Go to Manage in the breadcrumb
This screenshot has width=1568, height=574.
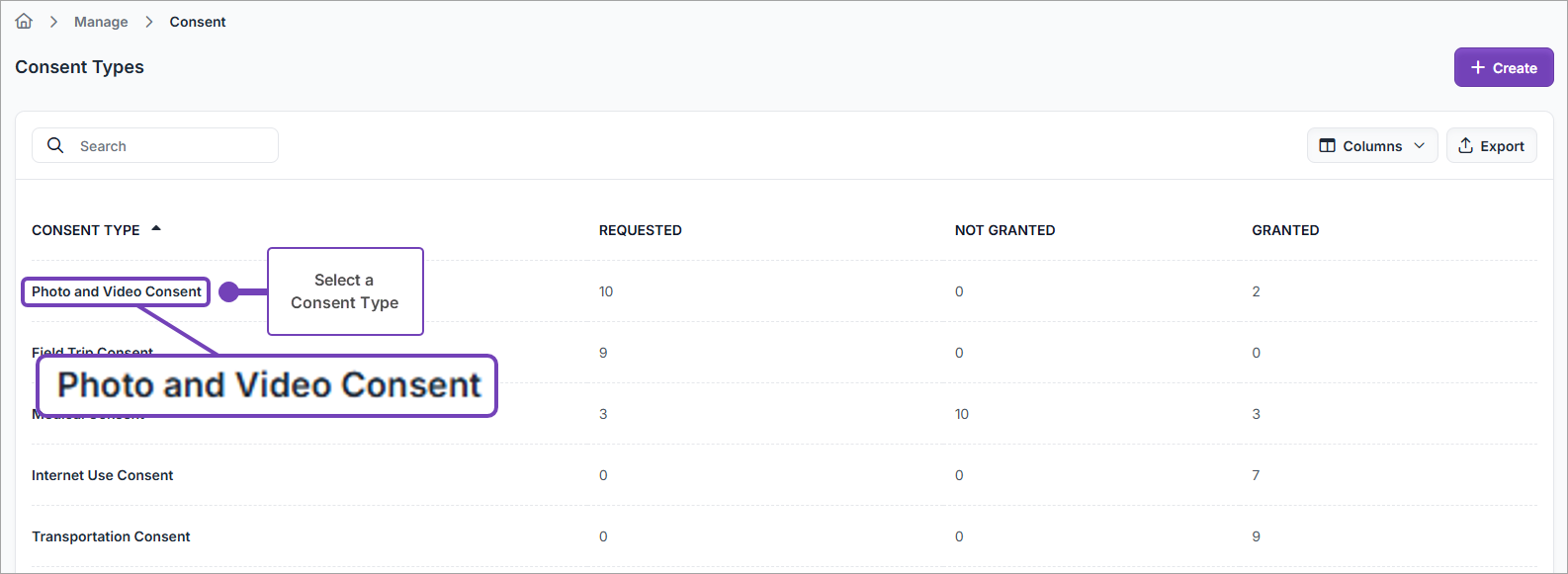[x=101, y=22]
